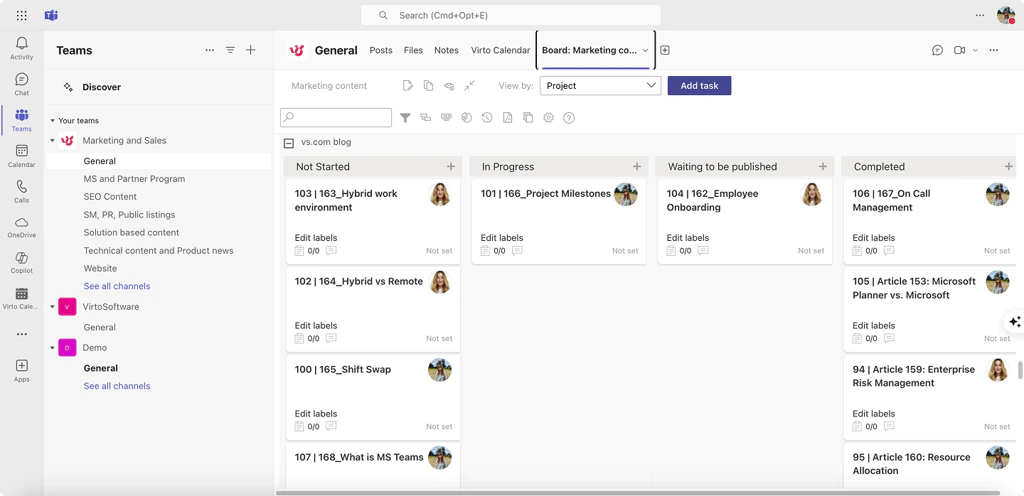This screenshot has width=1024, height=496.
Task: Switch to the Virto Calendar tab
Action: (x=500, y=50)
